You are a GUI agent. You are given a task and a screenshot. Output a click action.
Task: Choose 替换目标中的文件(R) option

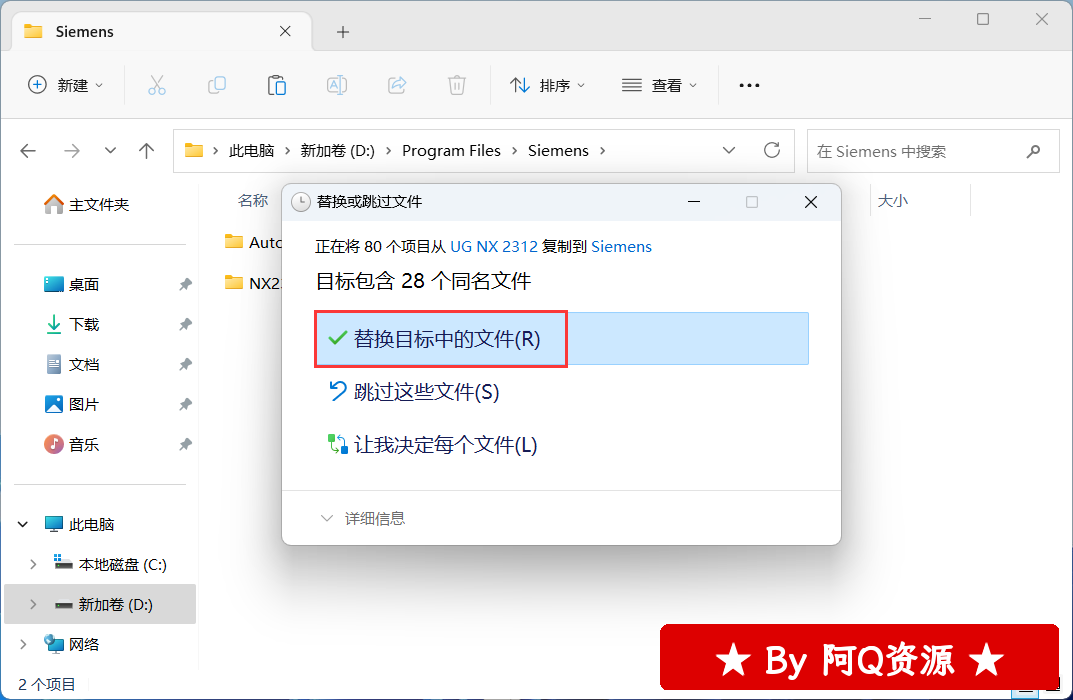tap(562, 339)
